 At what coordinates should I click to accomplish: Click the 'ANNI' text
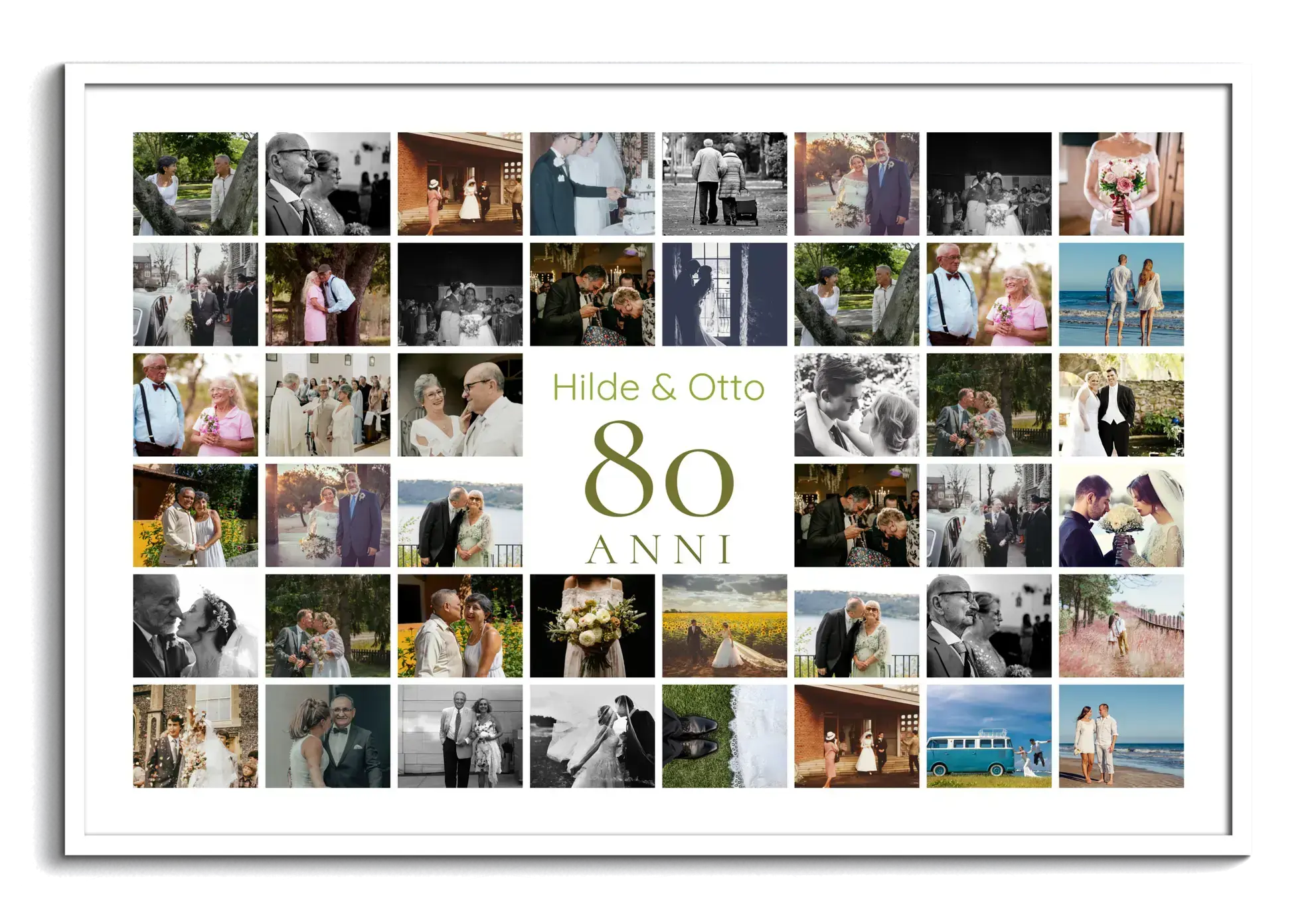(658, 548)
